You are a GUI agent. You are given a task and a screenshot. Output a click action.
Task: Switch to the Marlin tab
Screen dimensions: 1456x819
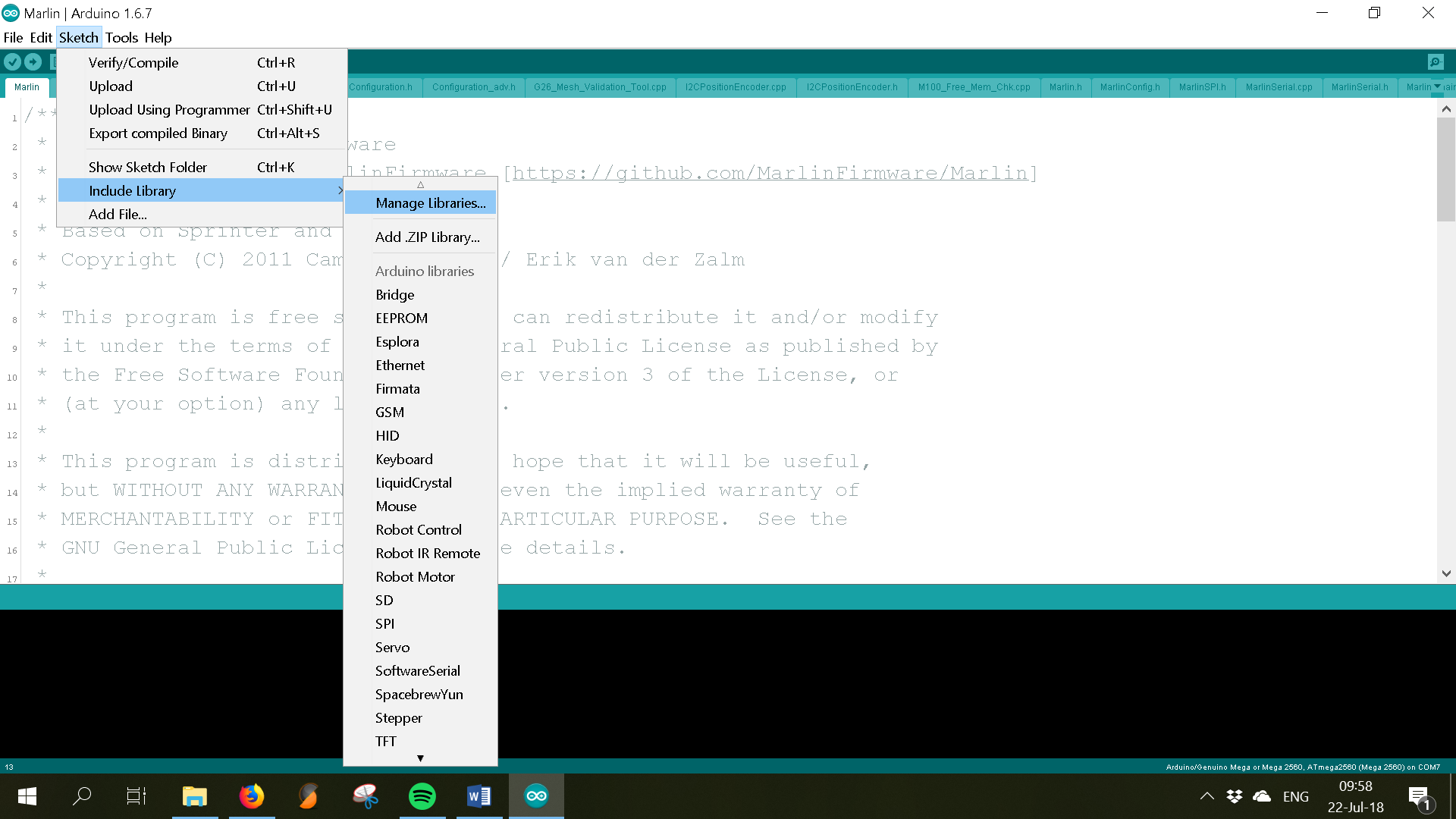pyautogui.click(x=27, y=87)
